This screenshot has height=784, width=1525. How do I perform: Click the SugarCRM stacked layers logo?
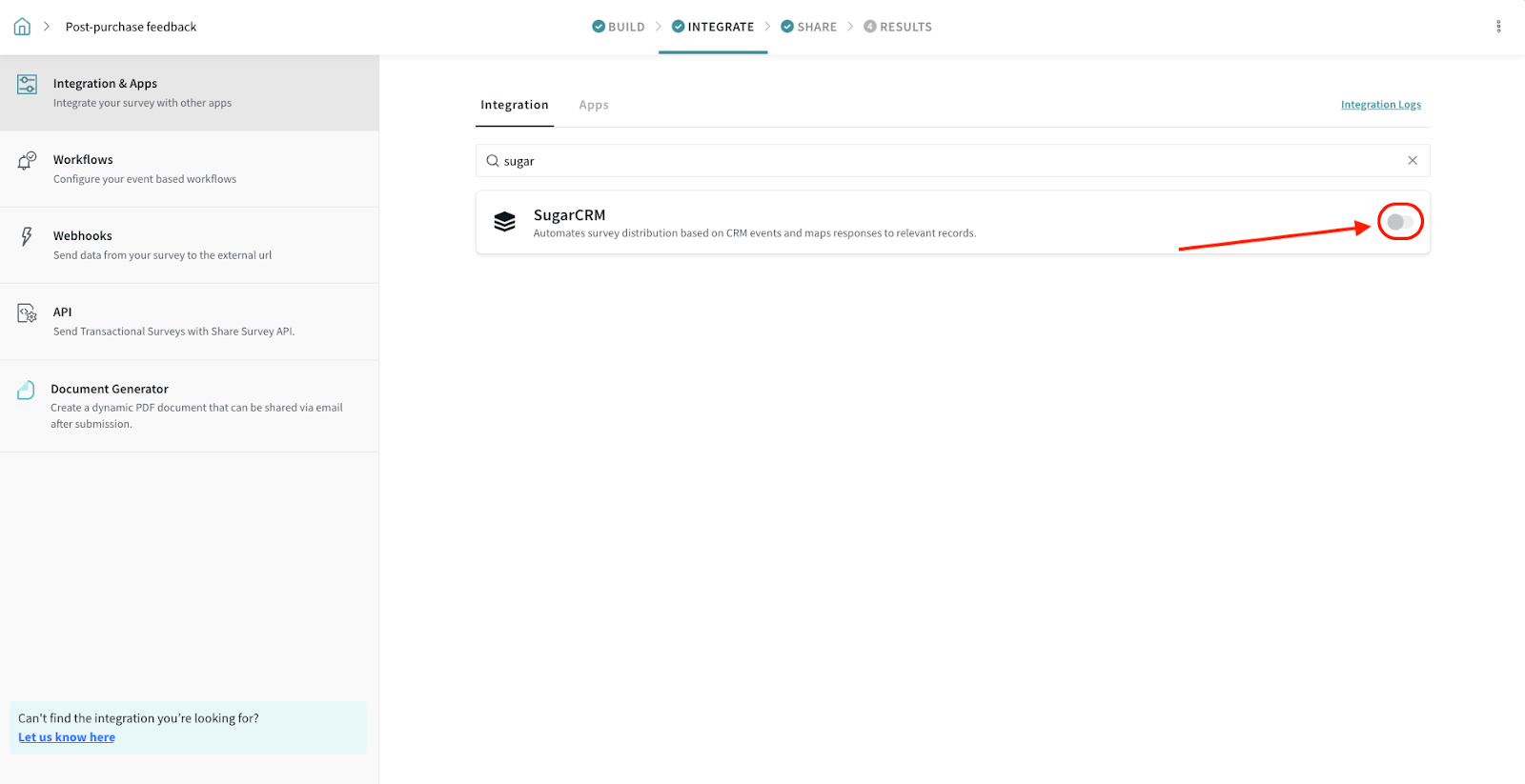click(x=504, y=222)
